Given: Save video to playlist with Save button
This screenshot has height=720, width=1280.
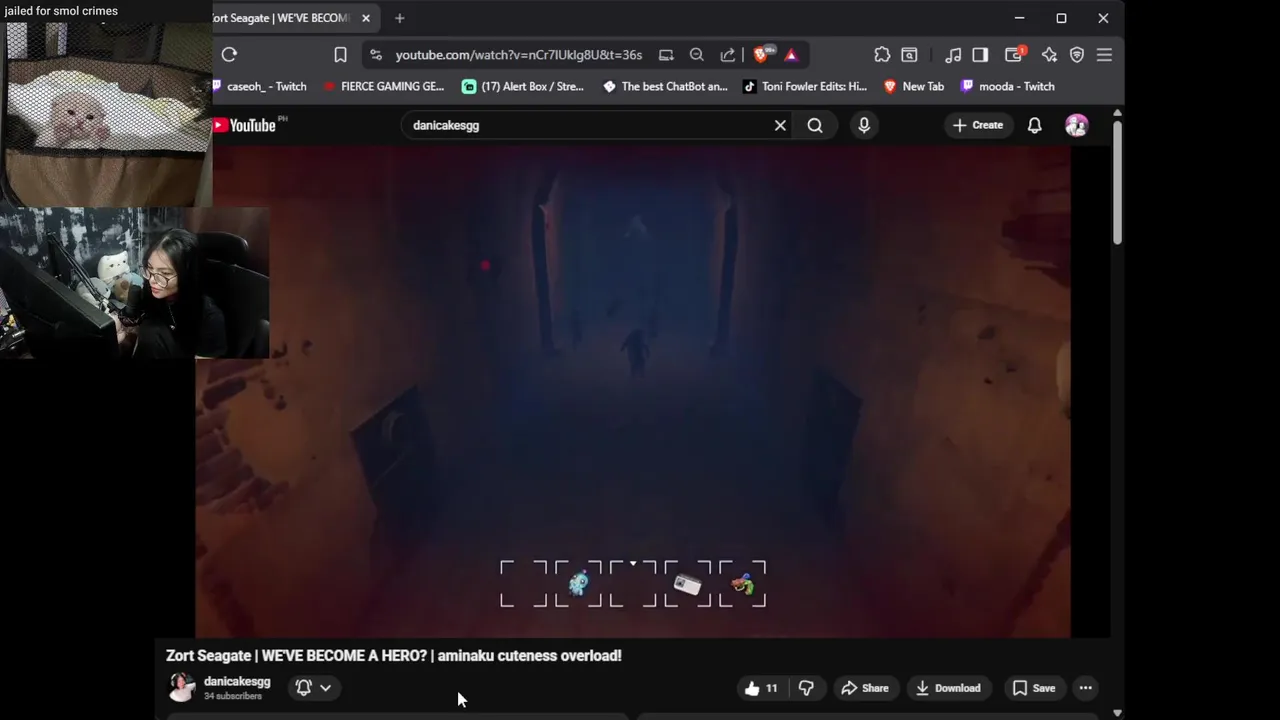Looking at the screenshot, I should click(1034, 688).
